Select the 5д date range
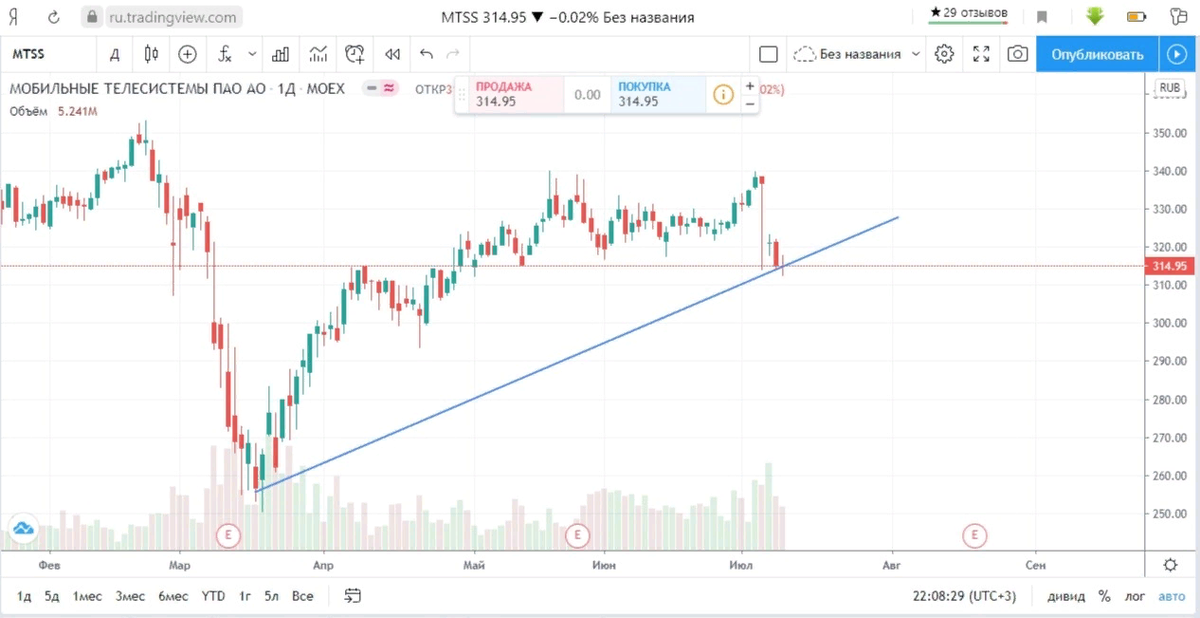Viewport: 1200px width, 618px height. tap(52, 596)
